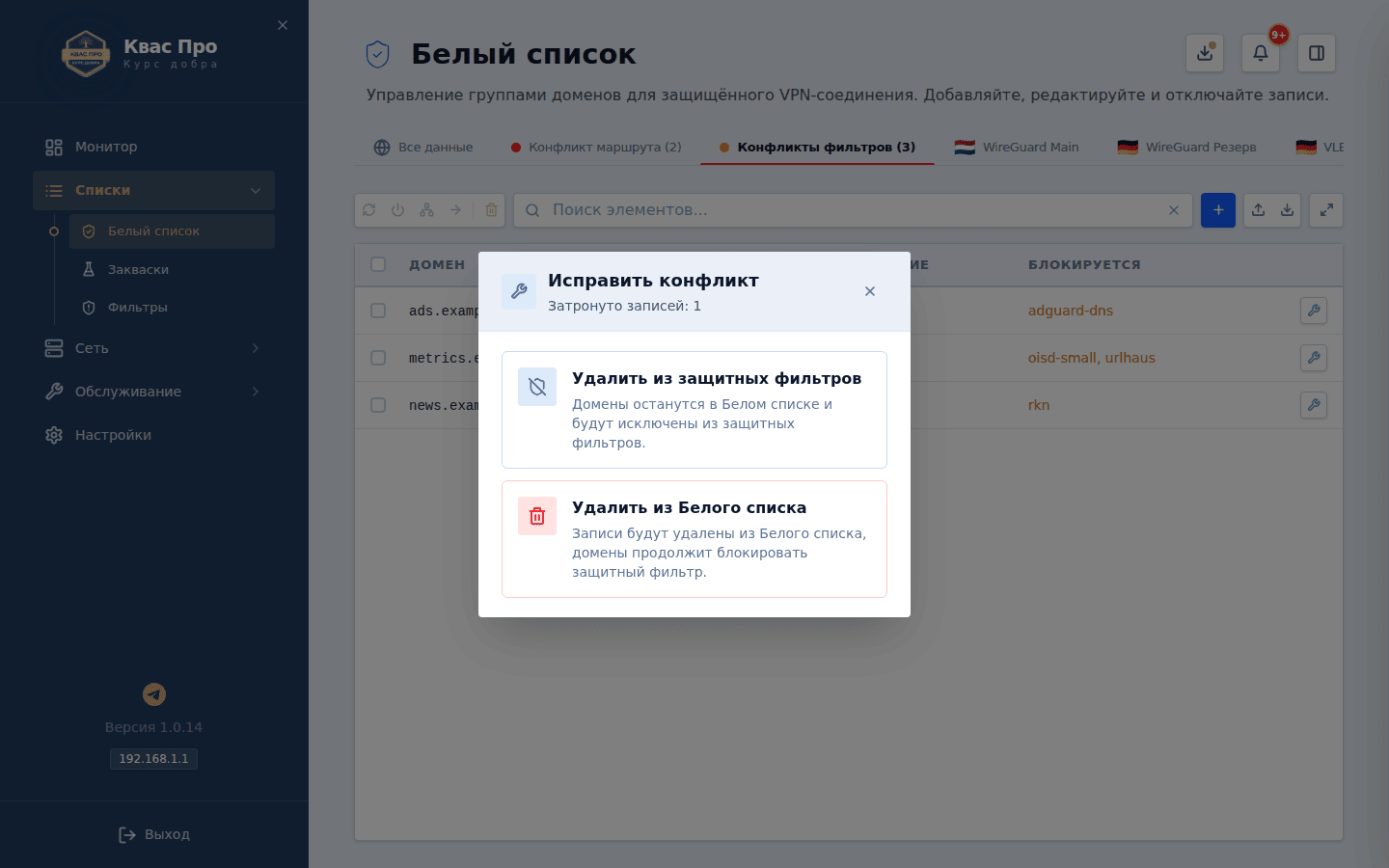Screen dimensions: 1389x868
Task: Collapse the Списки sidebar section chevron
Action: click(x=256, y=190)
